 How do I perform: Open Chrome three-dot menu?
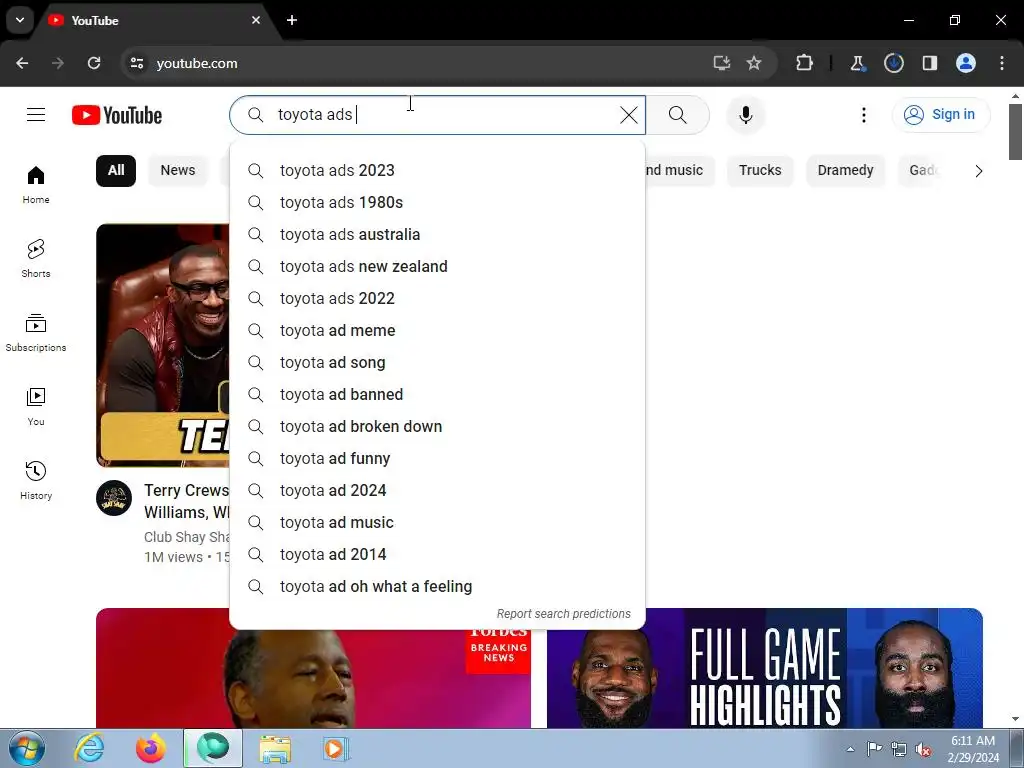click(1002, 63)
